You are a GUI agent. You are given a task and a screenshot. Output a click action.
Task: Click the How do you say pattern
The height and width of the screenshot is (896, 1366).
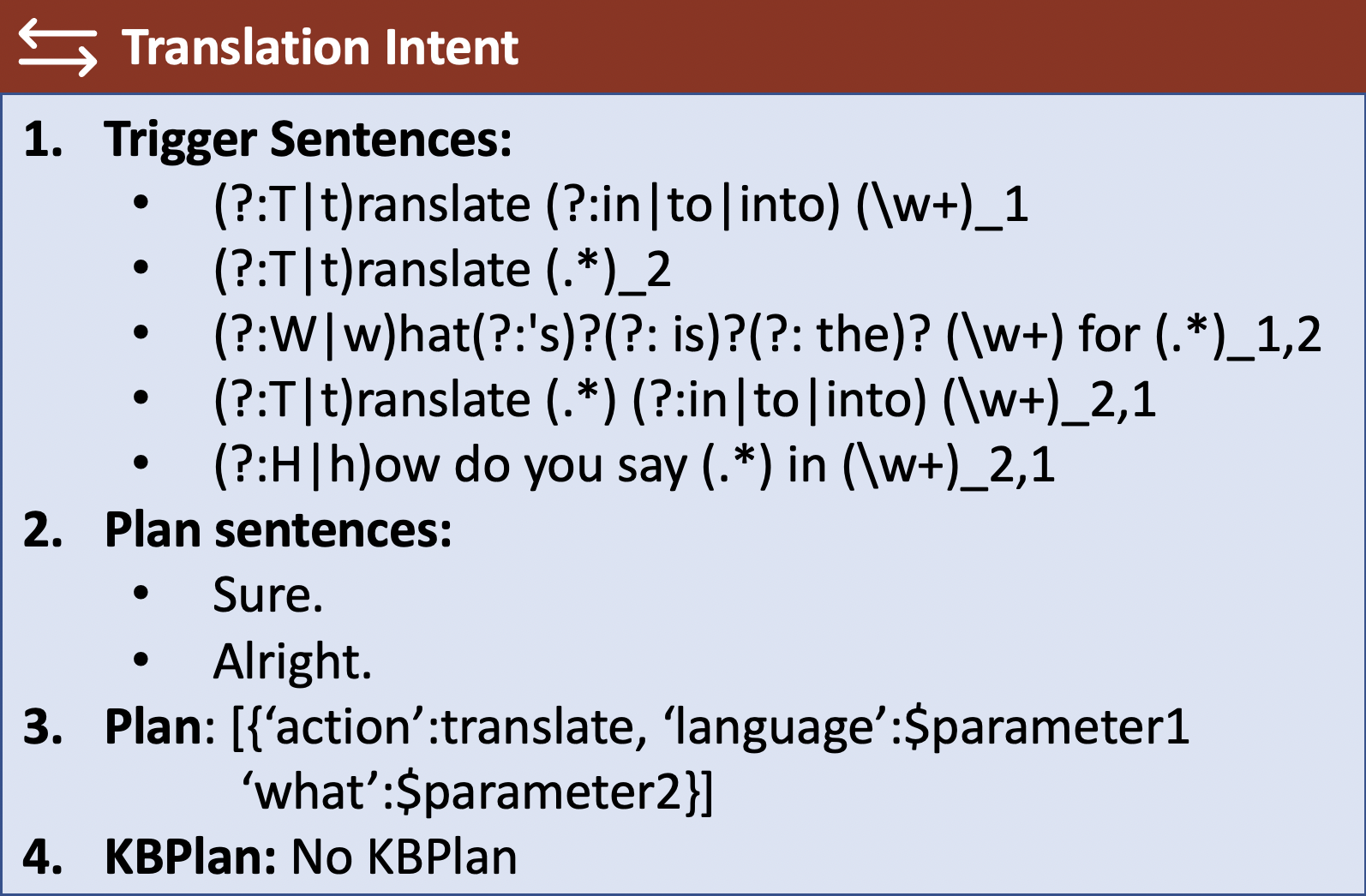coord(634,466)
